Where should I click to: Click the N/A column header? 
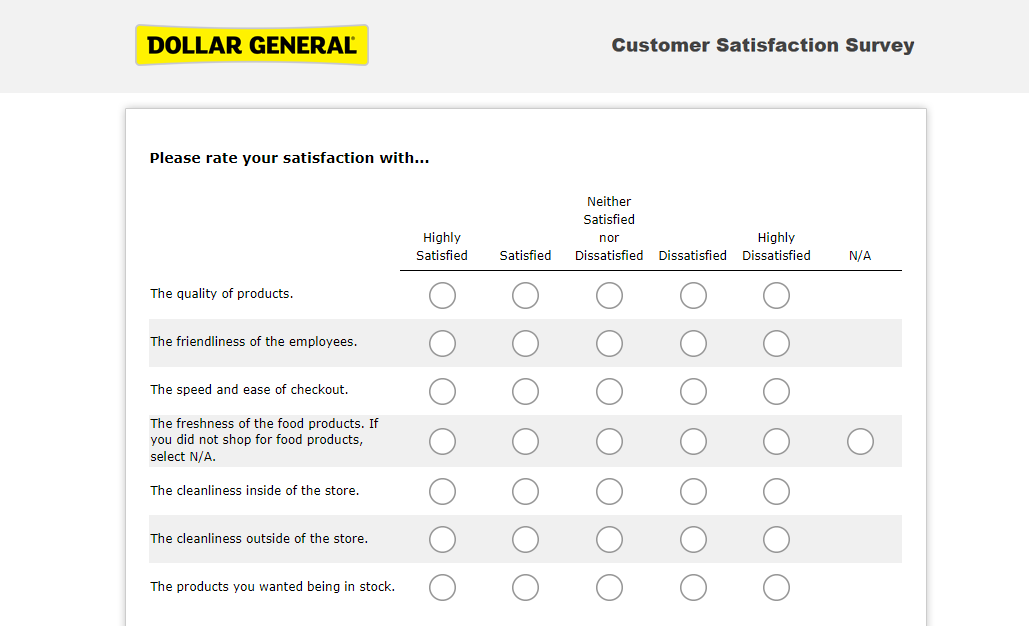[860, 255]
